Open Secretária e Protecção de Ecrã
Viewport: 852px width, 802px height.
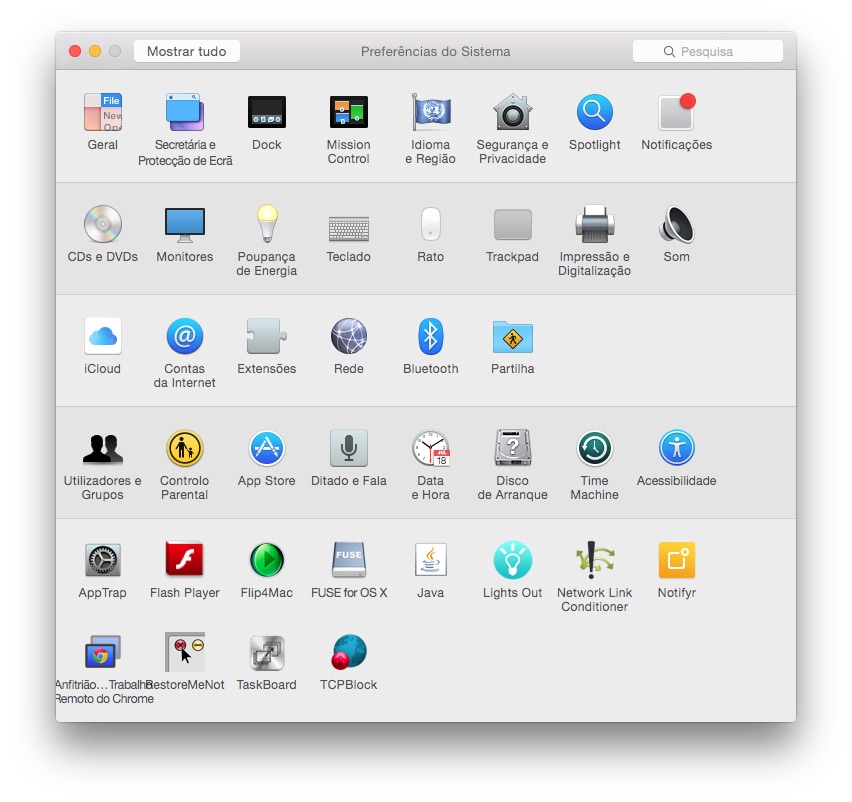(x=185, y=112)
